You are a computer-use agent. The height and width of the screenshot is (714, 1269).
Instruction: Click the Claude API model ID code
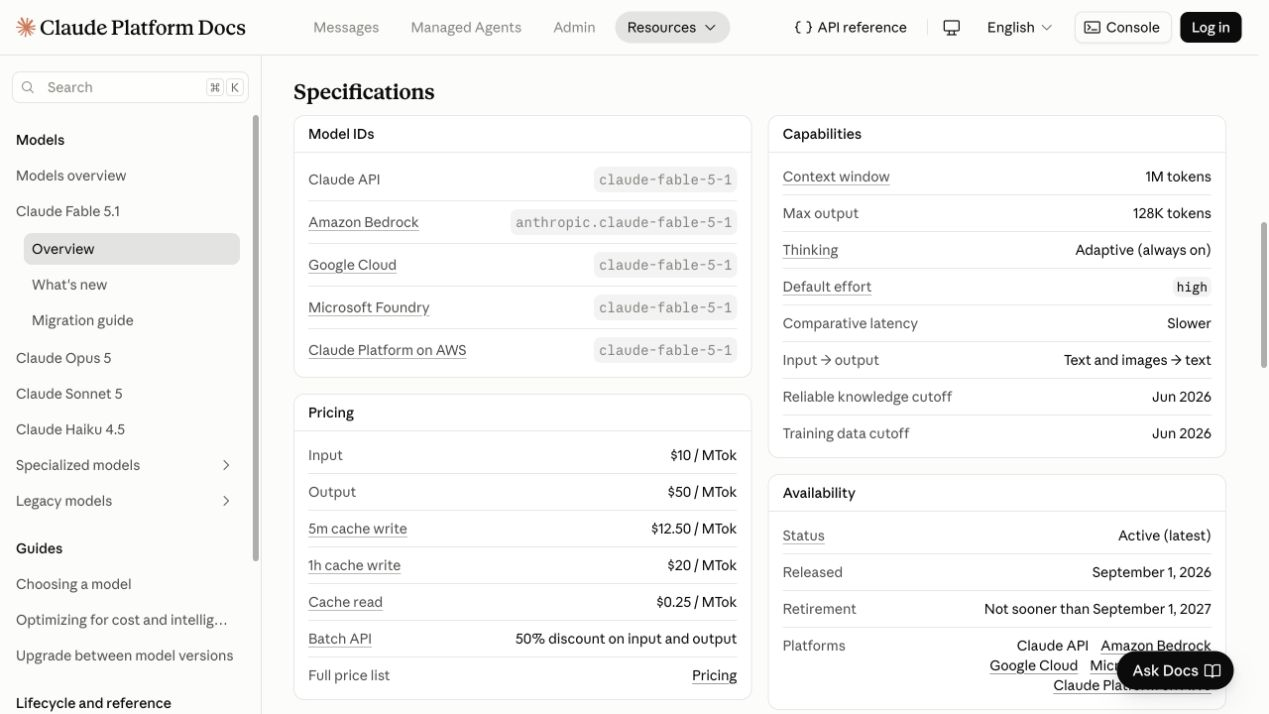pyautogui.click(x=665, y=180)
